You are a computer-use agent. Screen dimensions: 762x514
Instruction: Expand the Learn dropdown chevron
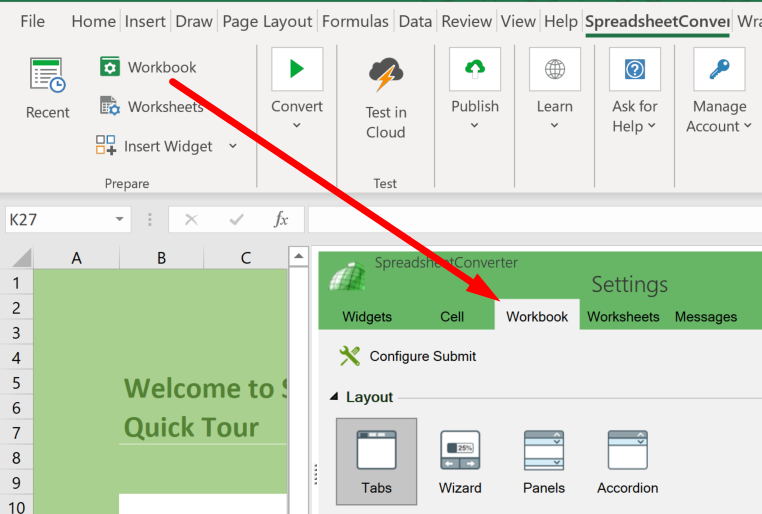click(554, 125)
